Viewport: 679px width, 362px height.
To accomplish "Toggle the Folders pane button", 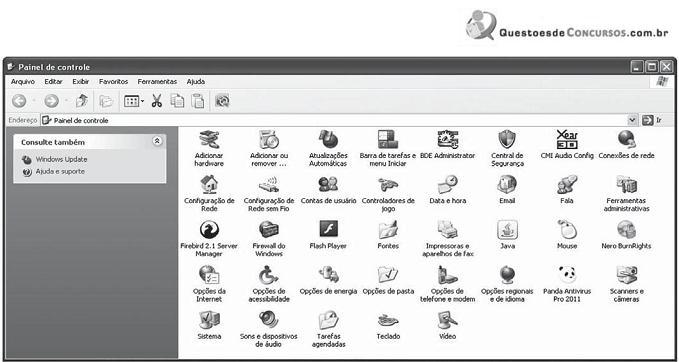I will point(106,101).
